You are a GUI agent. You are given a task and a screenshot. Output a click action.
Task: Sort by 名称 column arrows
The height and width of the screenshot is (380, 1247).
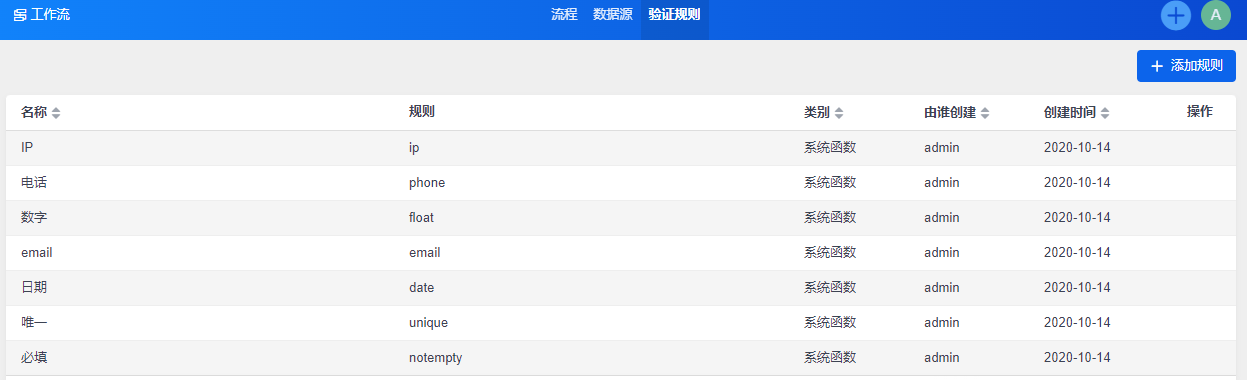[56, 113]
